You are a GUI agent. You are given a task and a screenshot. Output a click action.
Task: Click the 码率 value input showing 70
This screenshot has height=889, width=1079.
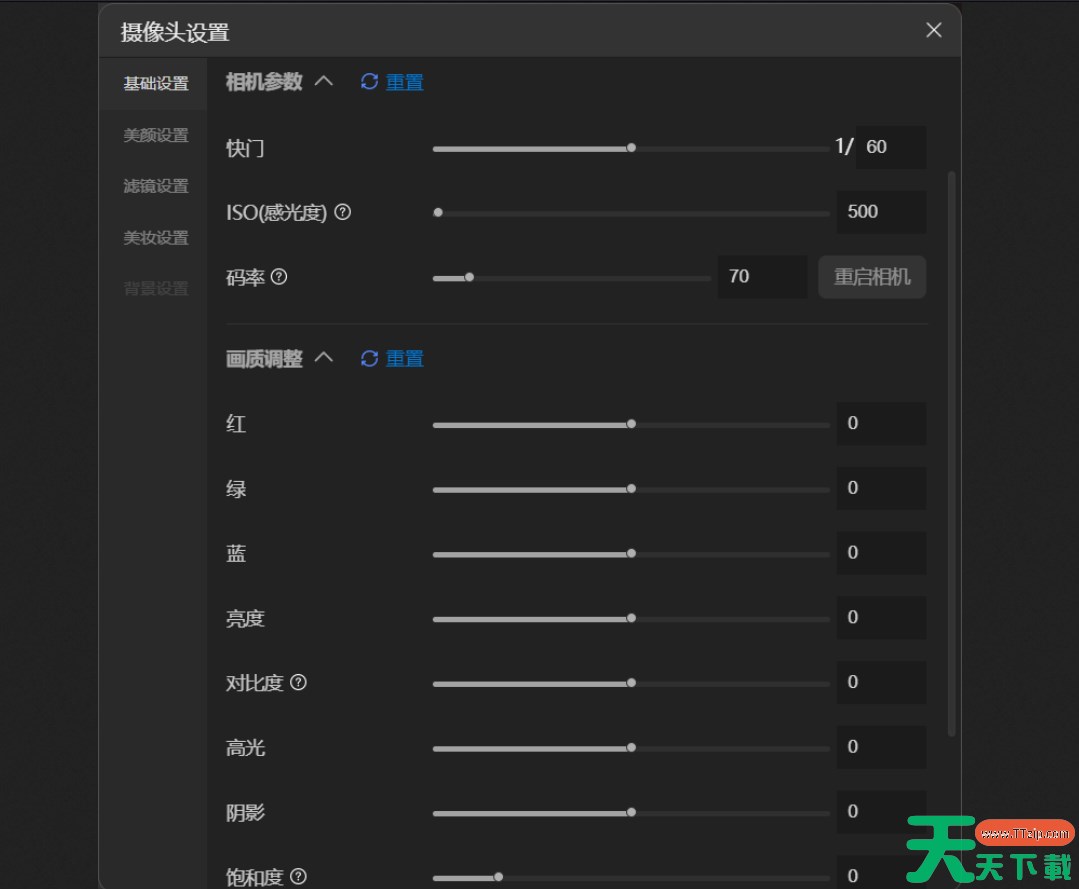tap(762, 276)
